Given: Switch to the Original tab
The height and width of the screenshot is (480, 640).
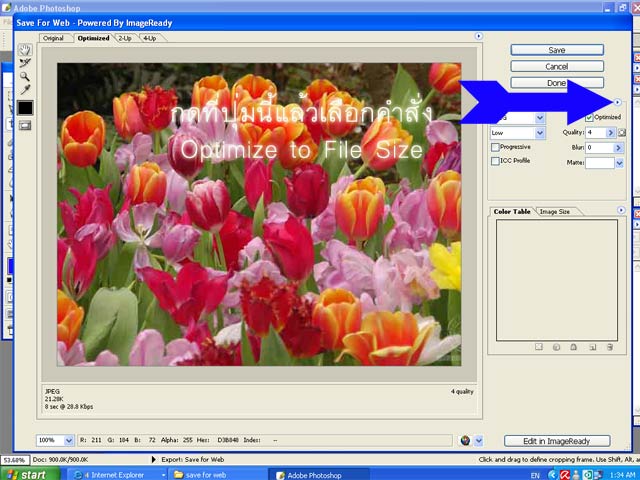Looking at the screenshot, I should 53,38.
